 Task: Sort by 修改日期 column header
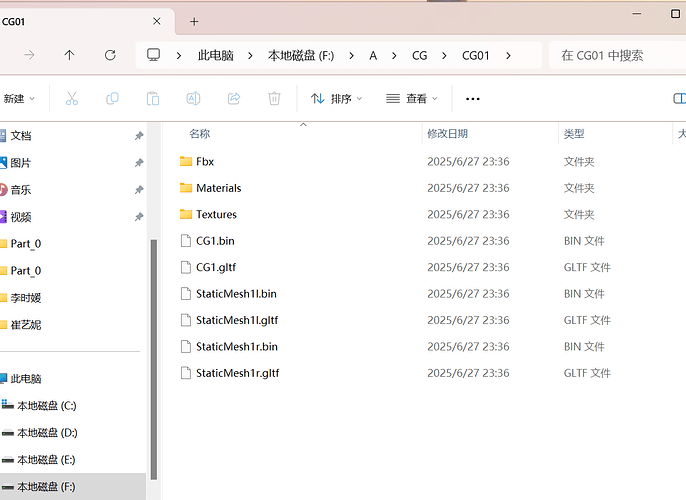tap(448, 134)
